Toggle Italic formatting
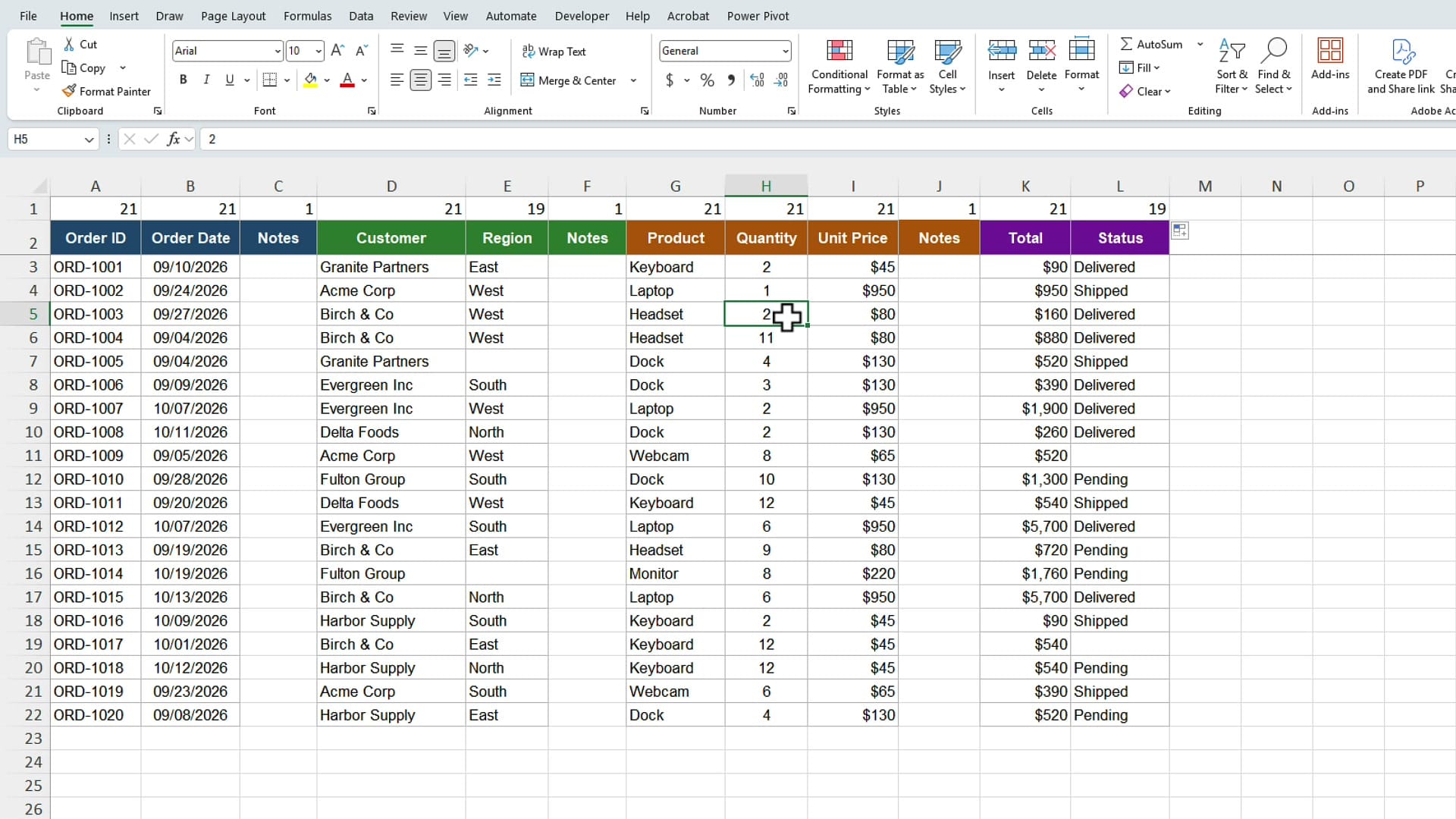This screenshot has height=819, width=1456. tap(206, 80)
